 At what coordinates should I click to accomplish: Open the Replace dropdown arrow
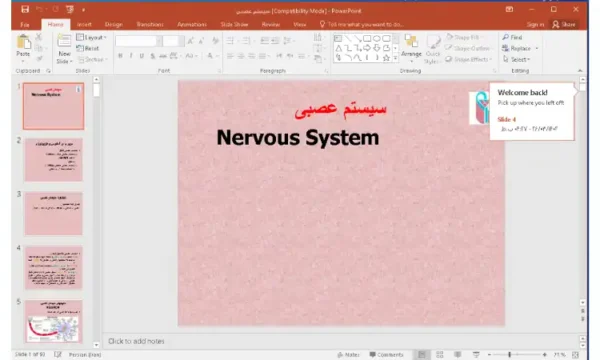pos(537,49)
